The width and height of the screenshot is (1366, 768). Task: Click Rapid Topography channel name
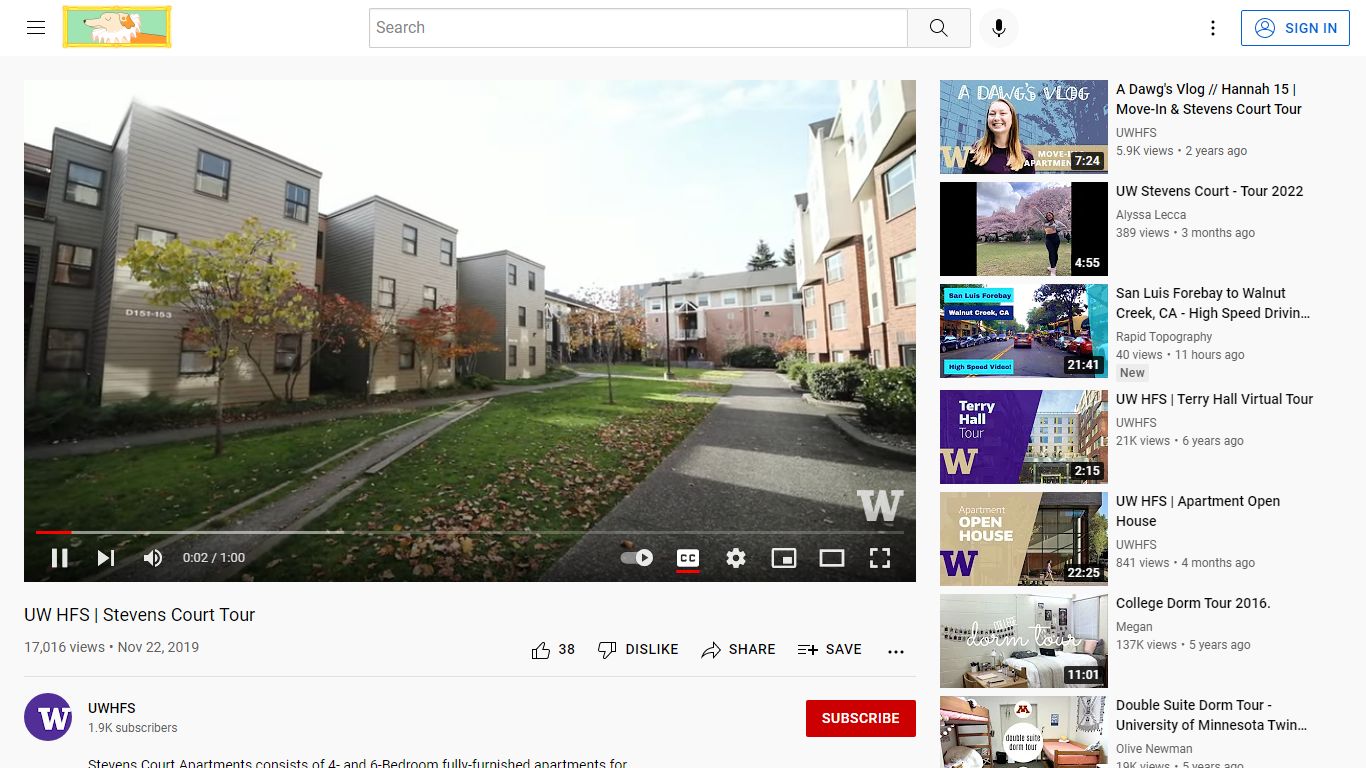coord(1164,337)
